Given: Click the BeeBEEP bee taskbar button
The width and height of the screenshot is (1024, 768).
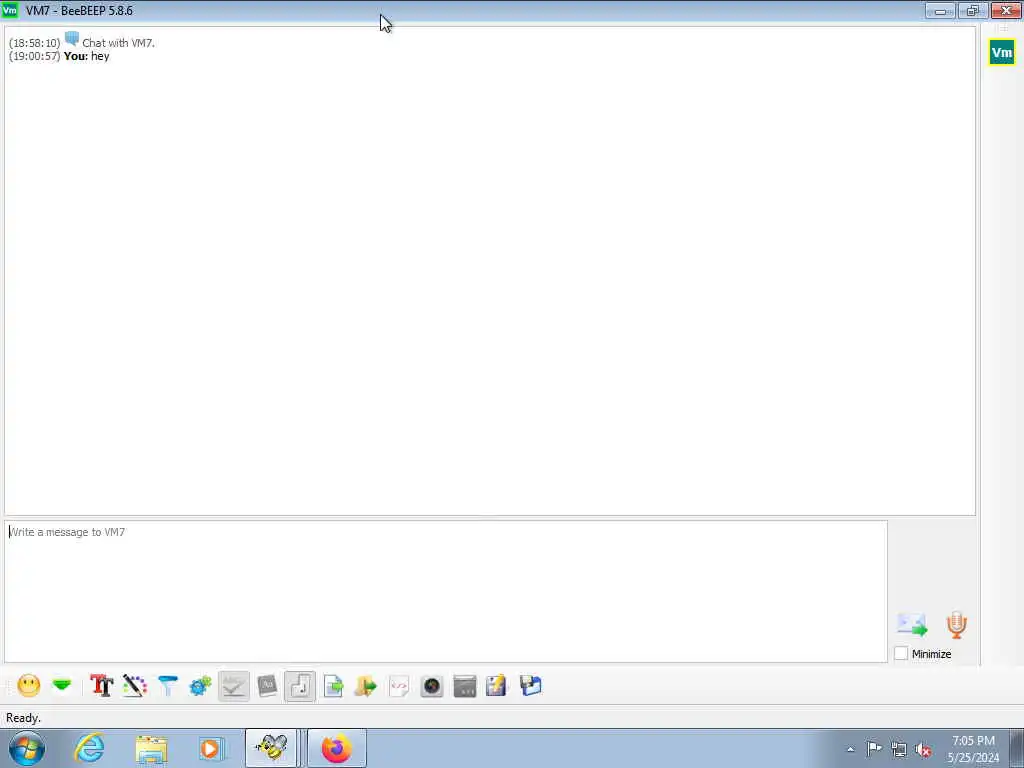Looking at the screenshot, I should click(271, 748).
